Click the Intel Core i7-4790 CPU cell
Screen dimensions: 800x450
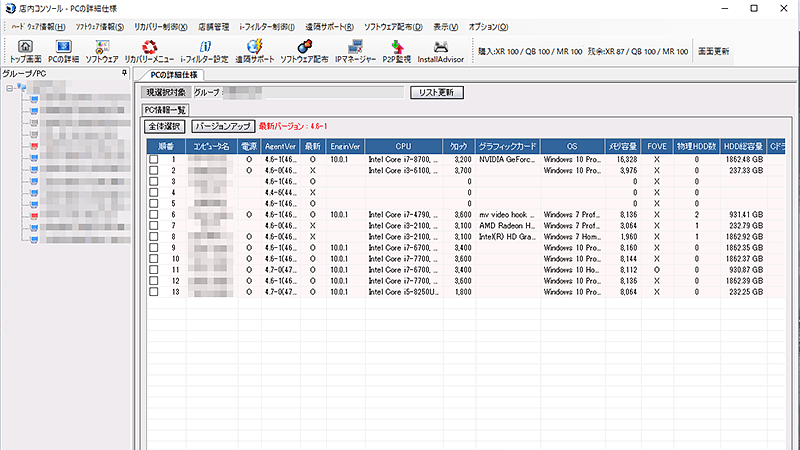click(404, 215)
